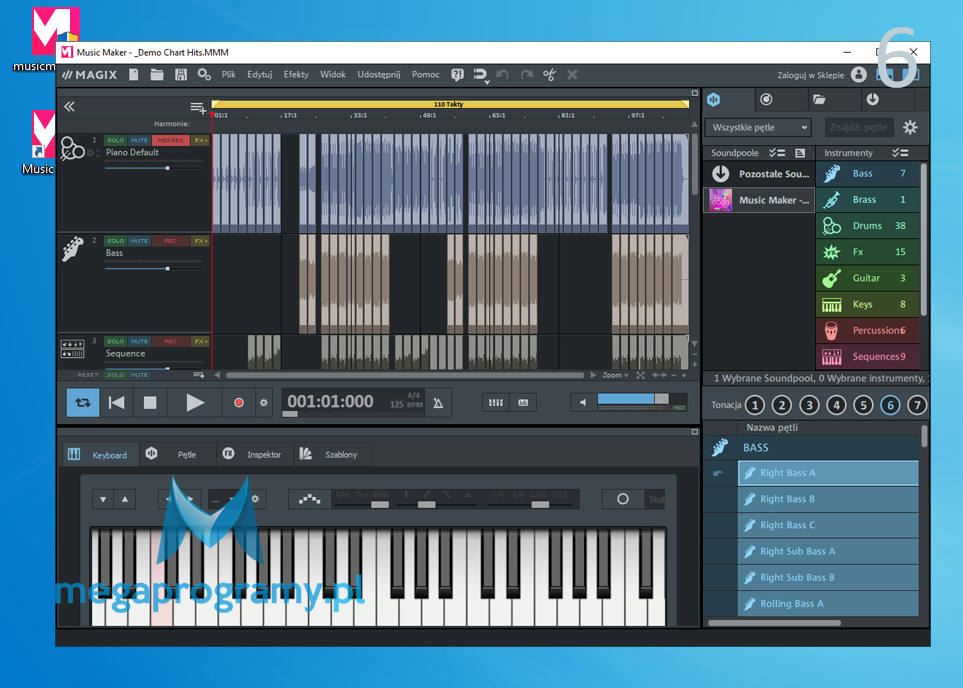The image size is (963, 688).
Task: Stop playback
Action: tap(150, 403)
